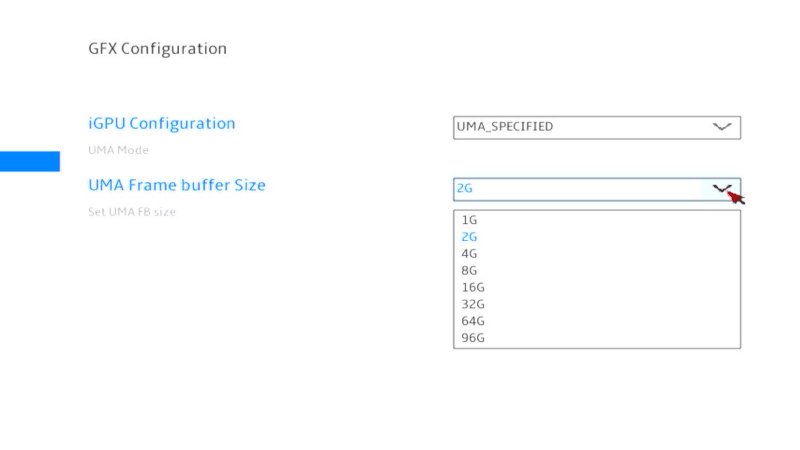Select the iGPU Configuration setting label
This screenshot has height=450, width=800.
162,124
